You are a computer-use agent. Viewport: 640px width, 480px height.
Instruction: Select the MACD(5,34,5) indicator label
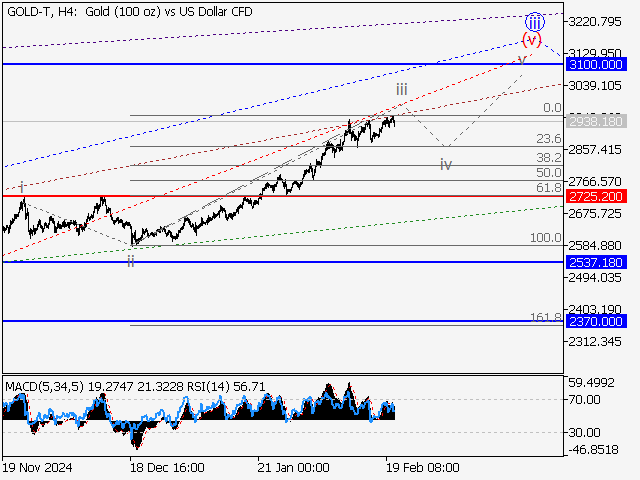pyautogui.click(x=42, y=384)
